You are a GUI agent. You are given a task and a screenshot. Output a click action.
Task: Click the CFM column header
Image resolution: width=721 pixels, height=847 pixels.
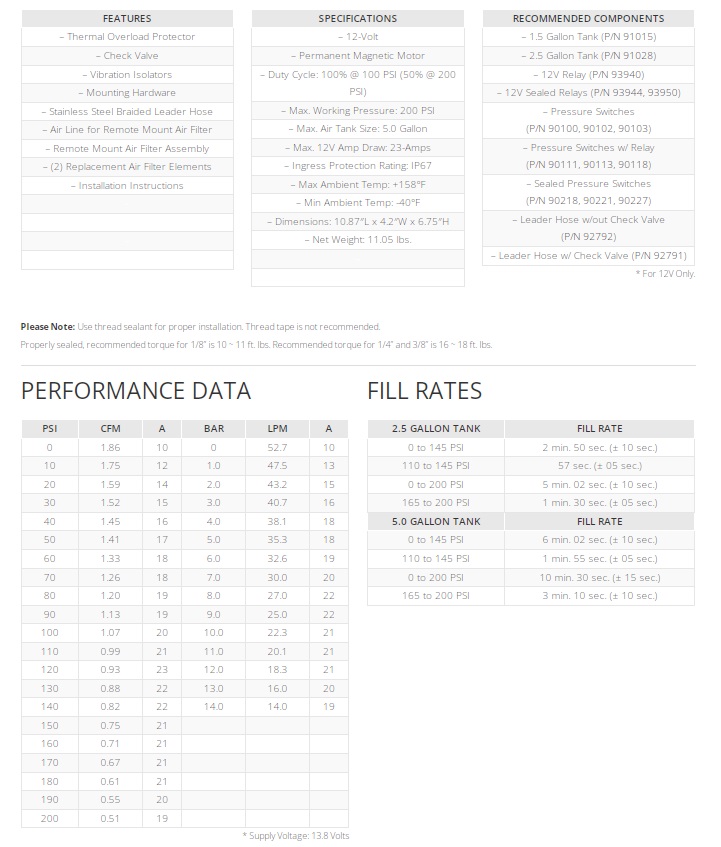click(x=110, y=429)
